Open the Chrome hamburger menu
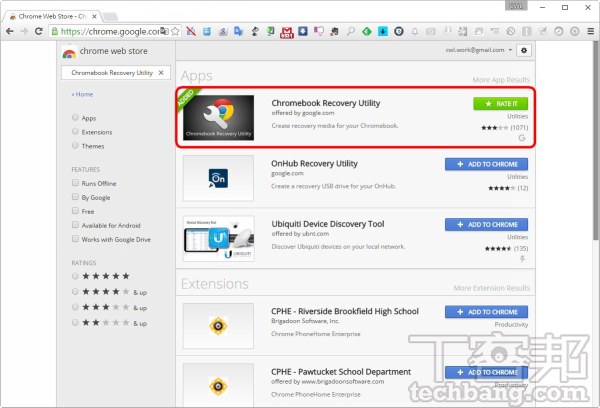The image size is (600, 408). (x=591, y=31)
